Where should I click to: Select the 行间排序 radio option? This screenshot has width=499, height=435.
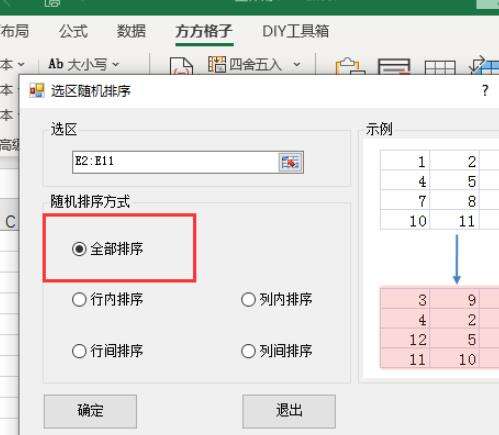coord(108,351)
